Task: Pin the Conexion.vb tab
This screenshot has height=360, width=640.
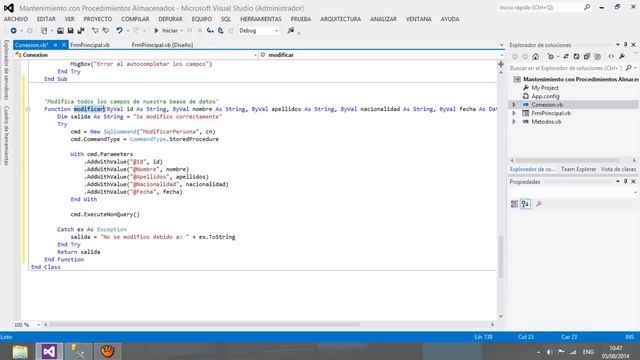Action: (x=55, y=45)
